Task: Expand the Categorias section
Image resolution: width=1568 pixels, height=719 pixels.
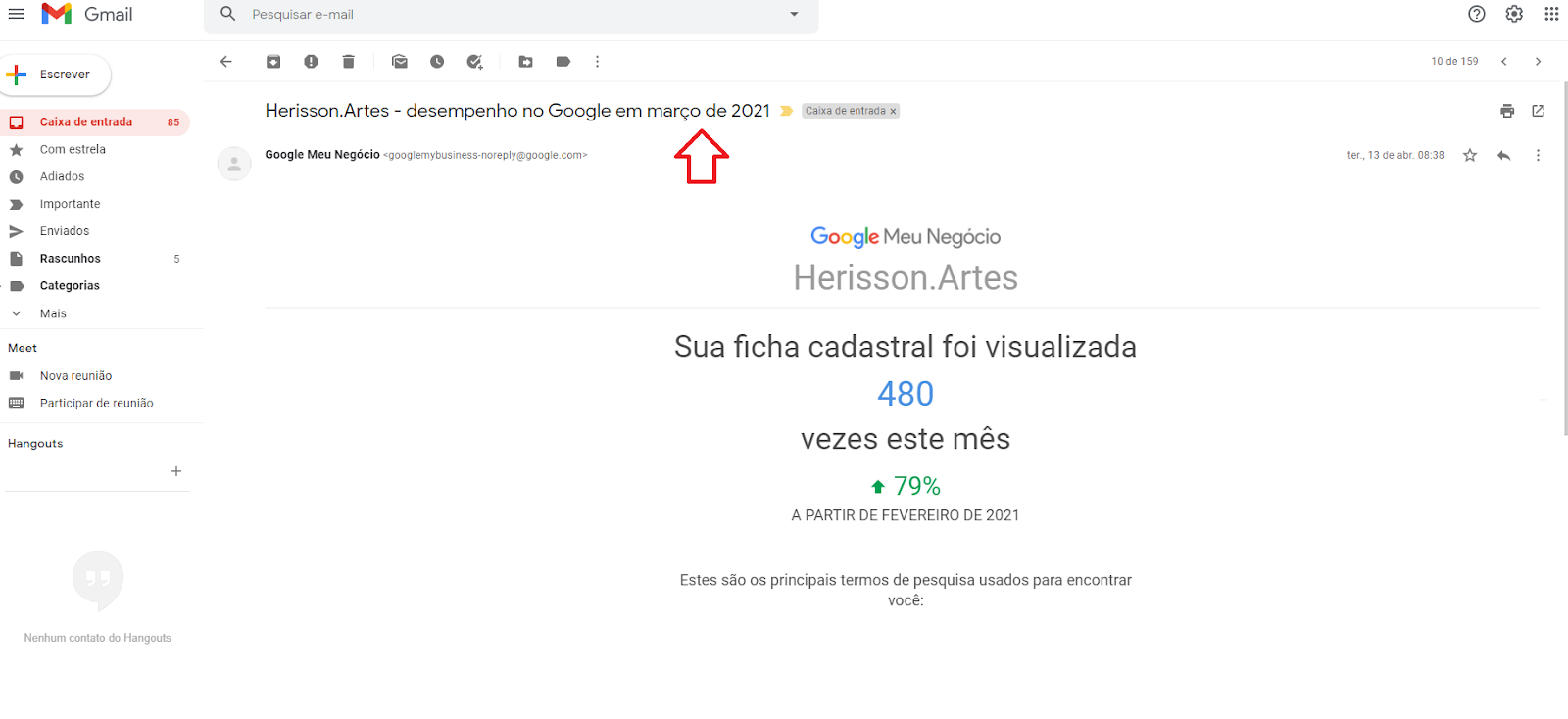Action: pyautogui.click(x=95, y=286)
